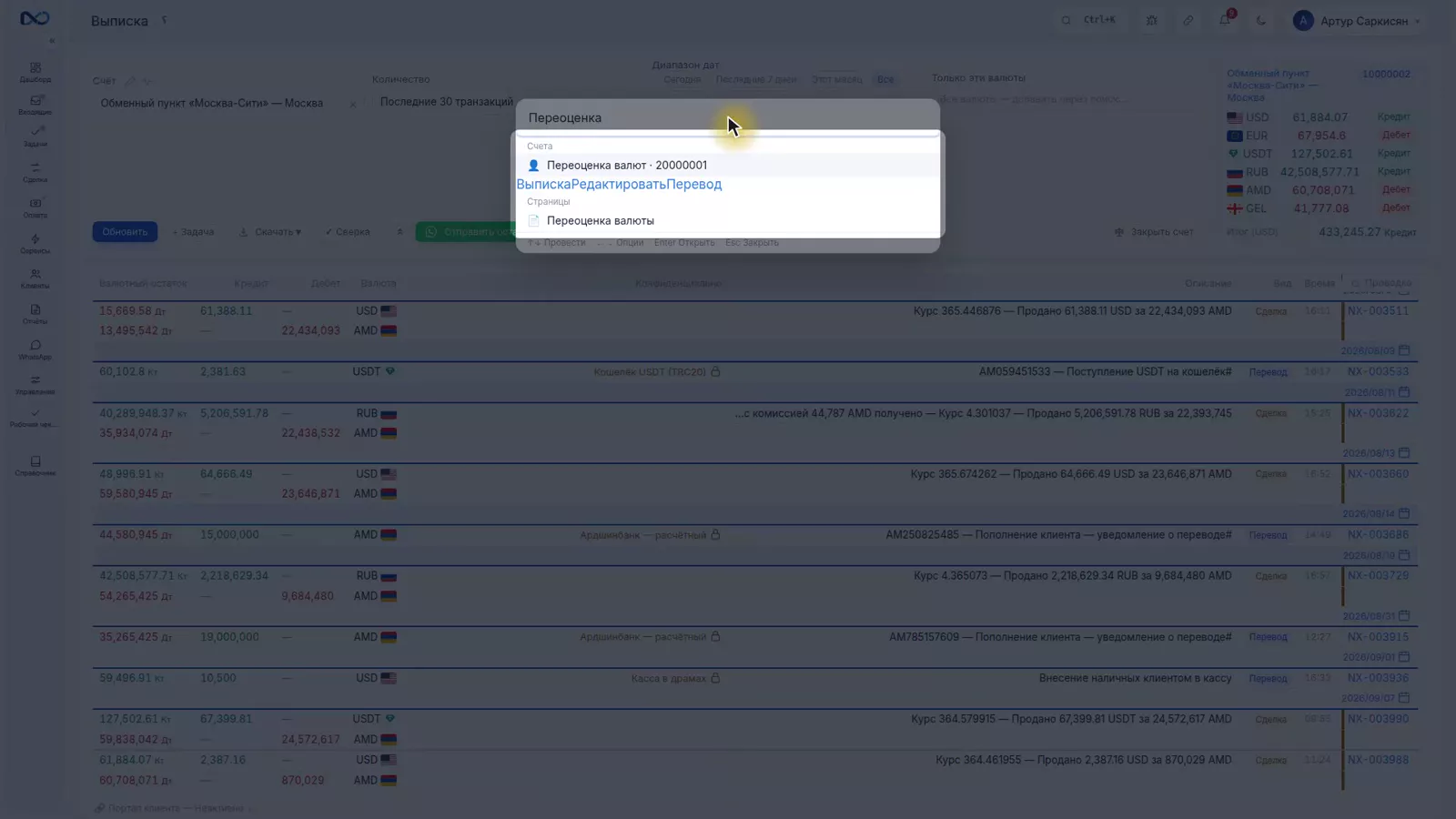Open the Оплата sidebar icon
This screenshot has width=1456, height=819.
35,207
